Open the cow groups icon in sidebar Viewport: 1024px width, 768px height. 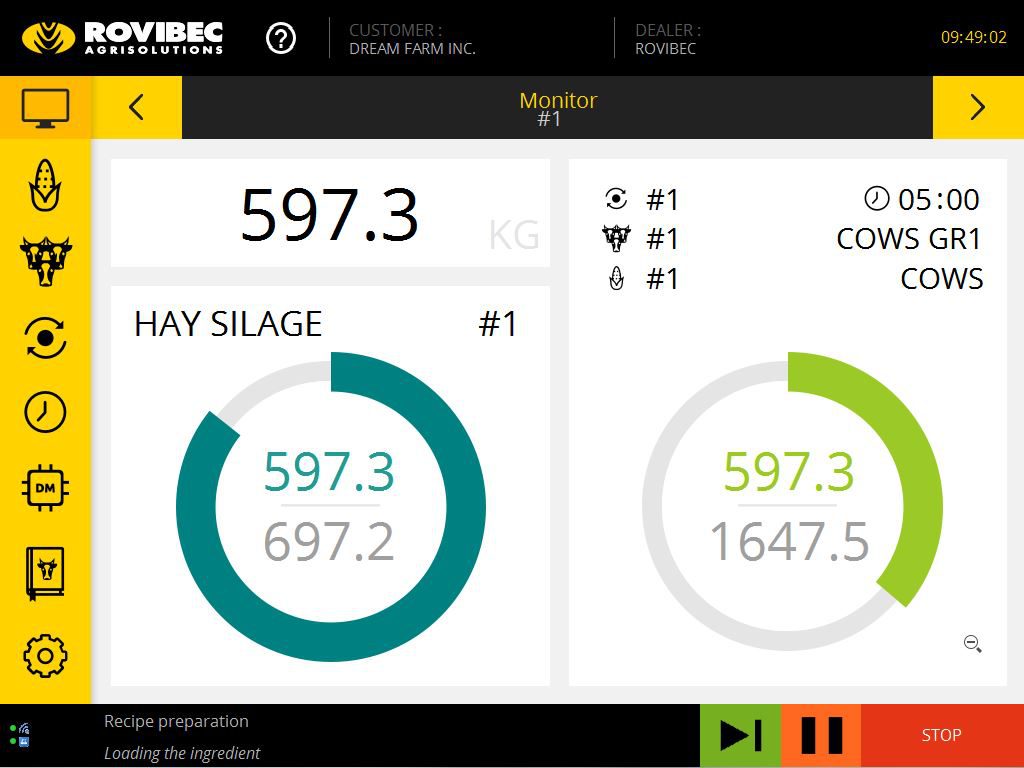pyautogui.click(x=45, y=261)
